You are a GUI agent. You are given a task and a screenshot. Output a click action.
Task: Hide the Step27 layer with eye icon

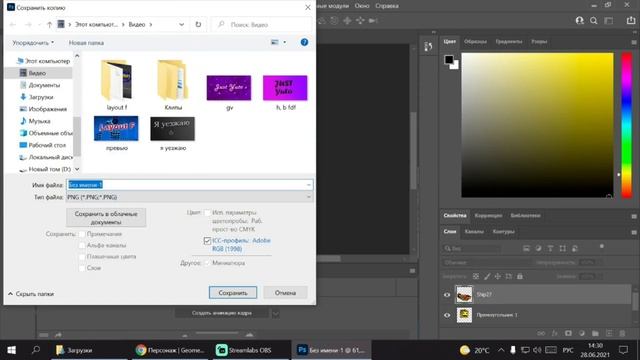coord(447,295)
